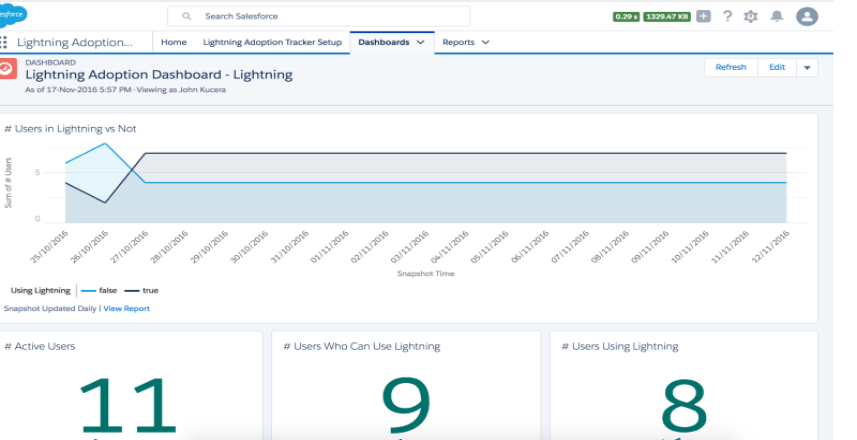
Task: Click the 9 users metric value
Action: coord(406,406)
